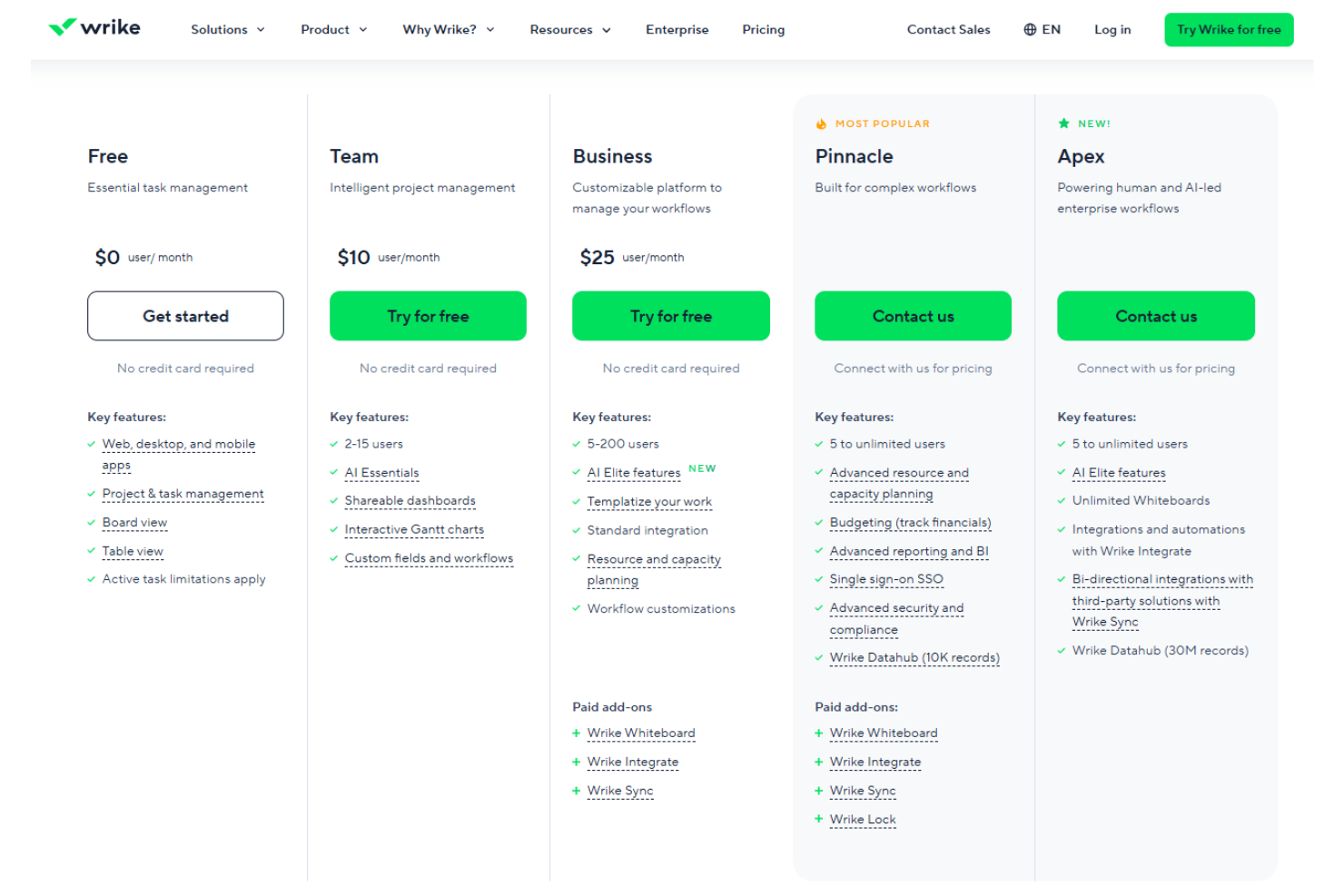The height and width of the screenshot is (896, 1344).
Task: Click Single sign-on SSO feature
Action: click(x=886, y=579)
